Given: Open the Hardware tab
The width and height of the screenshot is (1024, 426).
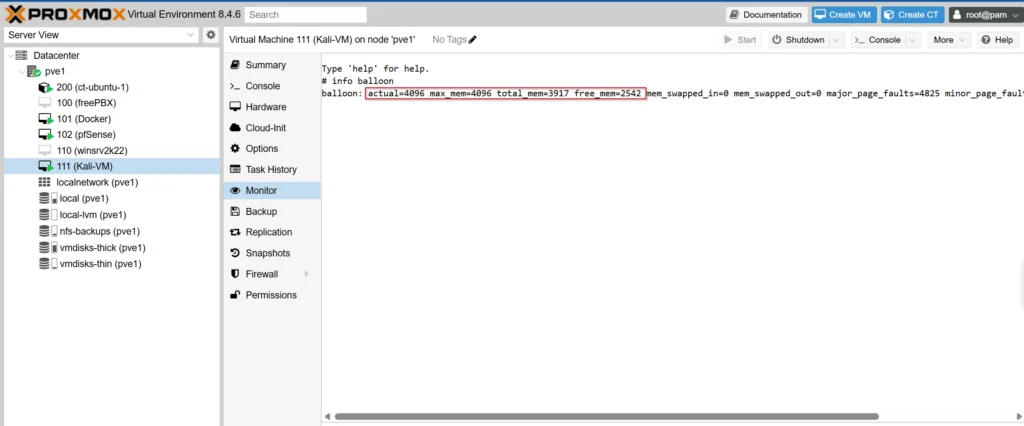Looking at the screenshot, I should point(272,106).
